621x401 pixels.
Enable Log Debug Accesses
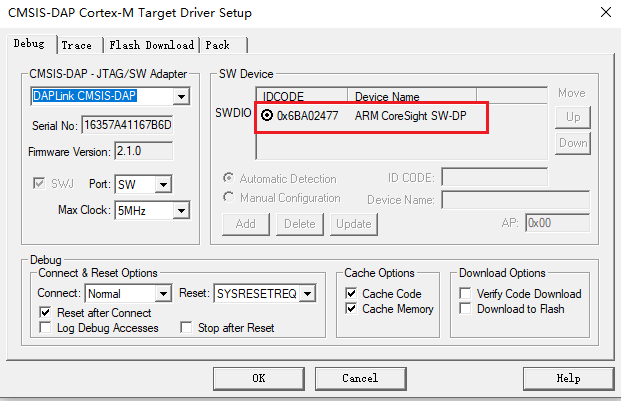coord(45,328)
